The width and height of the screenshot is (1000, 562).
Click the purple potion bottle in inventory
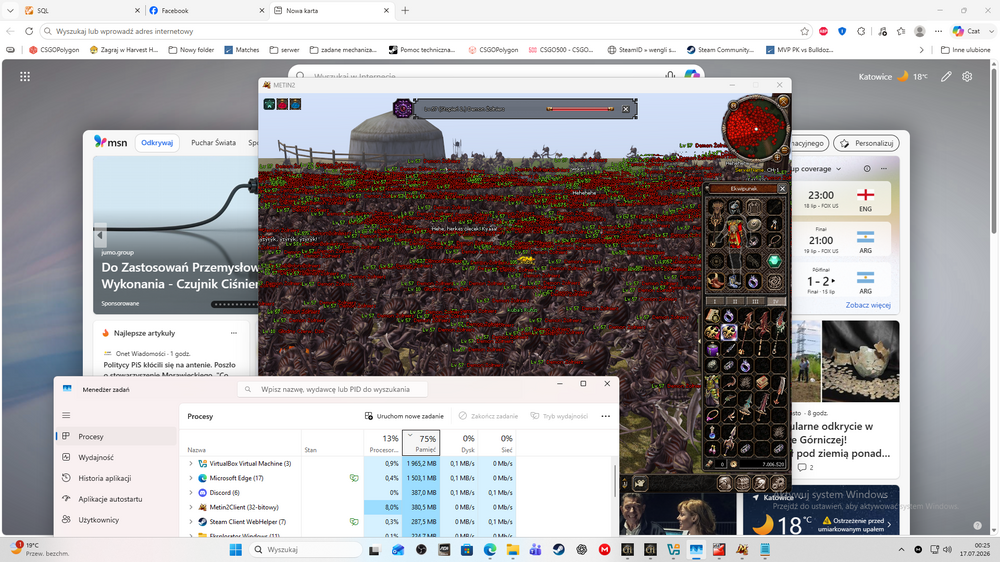pyautogui.click(x=712, y=348)
